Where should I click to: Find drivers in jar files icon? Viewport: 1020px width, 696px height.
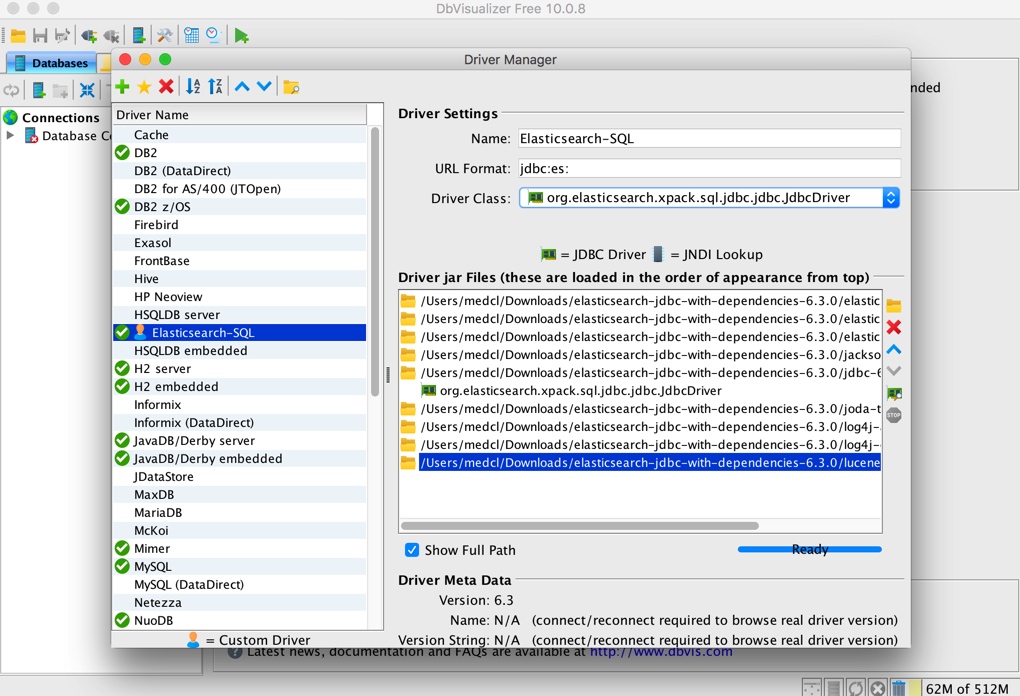pos(894,393)
